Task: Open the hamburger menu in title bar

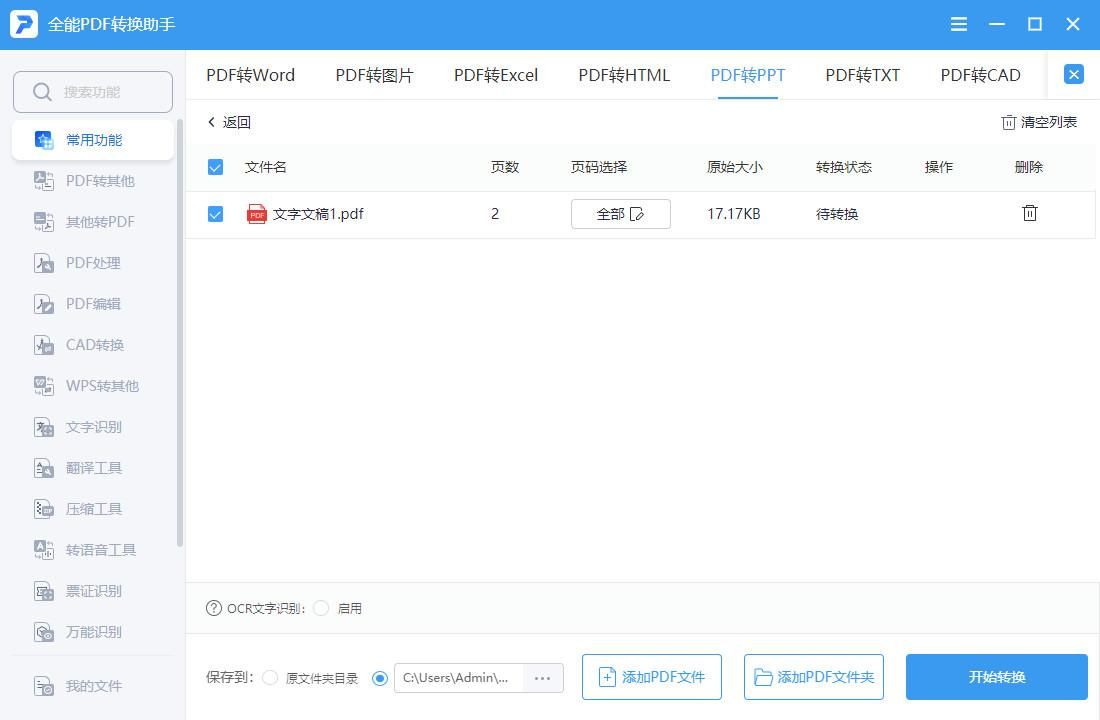Action: click(958, 25)
